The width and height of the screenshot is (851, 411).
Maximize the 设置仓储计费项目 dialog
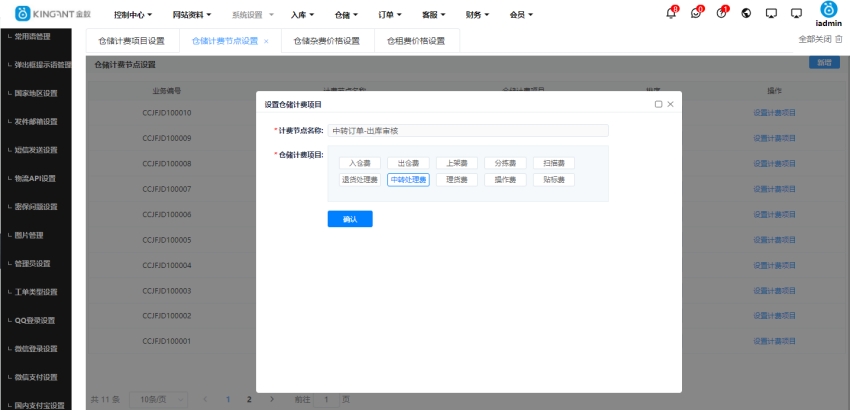(658, 104)
